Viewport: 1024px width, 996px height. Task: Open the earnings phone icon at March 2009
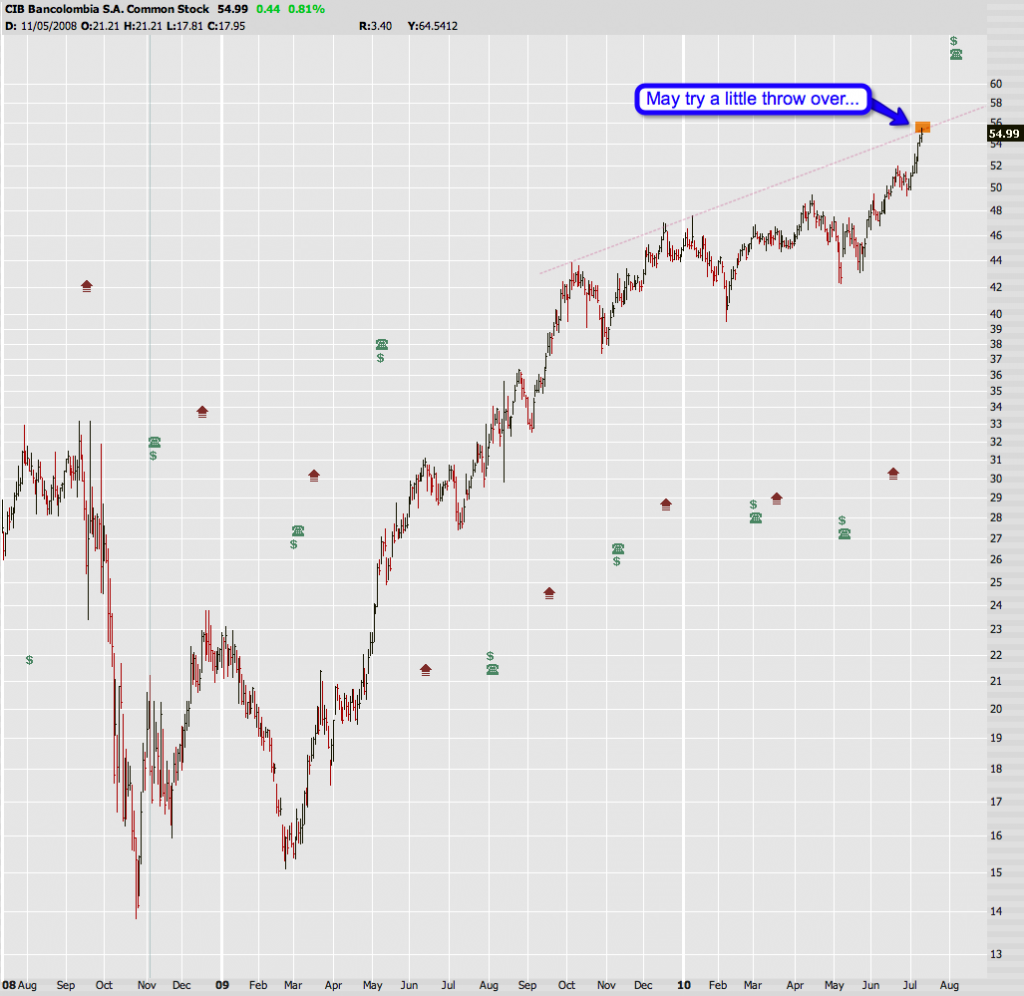[x=298, y=530]
